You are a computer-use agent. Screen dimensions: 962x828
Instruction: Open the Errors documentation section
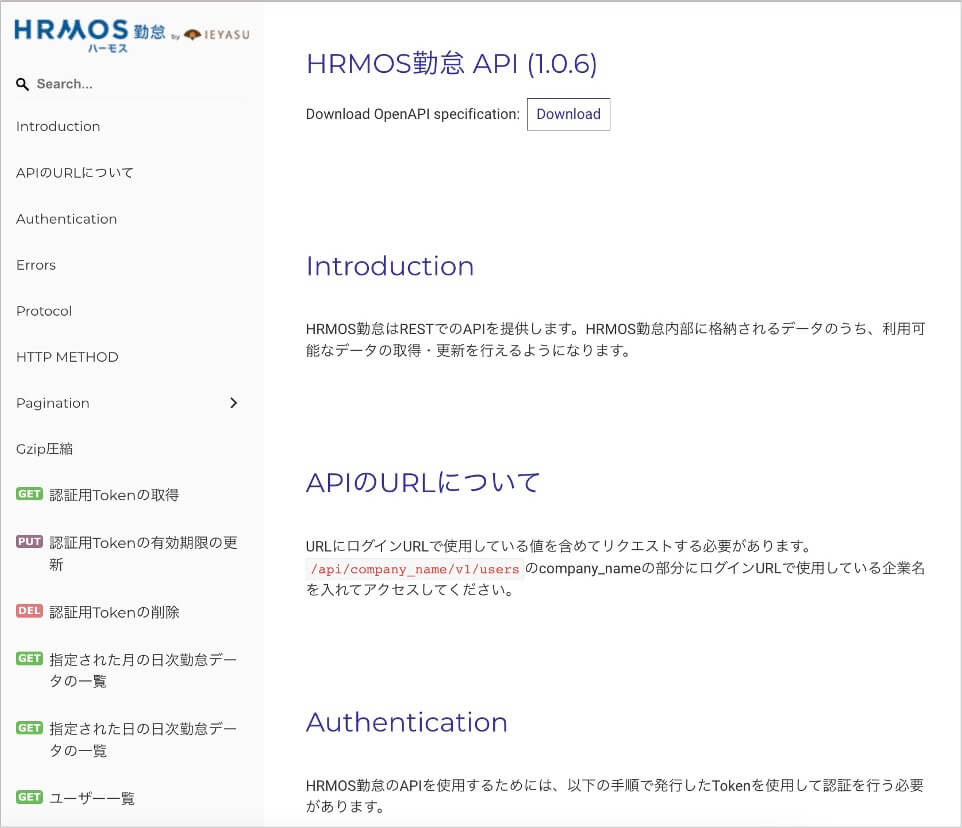tap(36, 265)
